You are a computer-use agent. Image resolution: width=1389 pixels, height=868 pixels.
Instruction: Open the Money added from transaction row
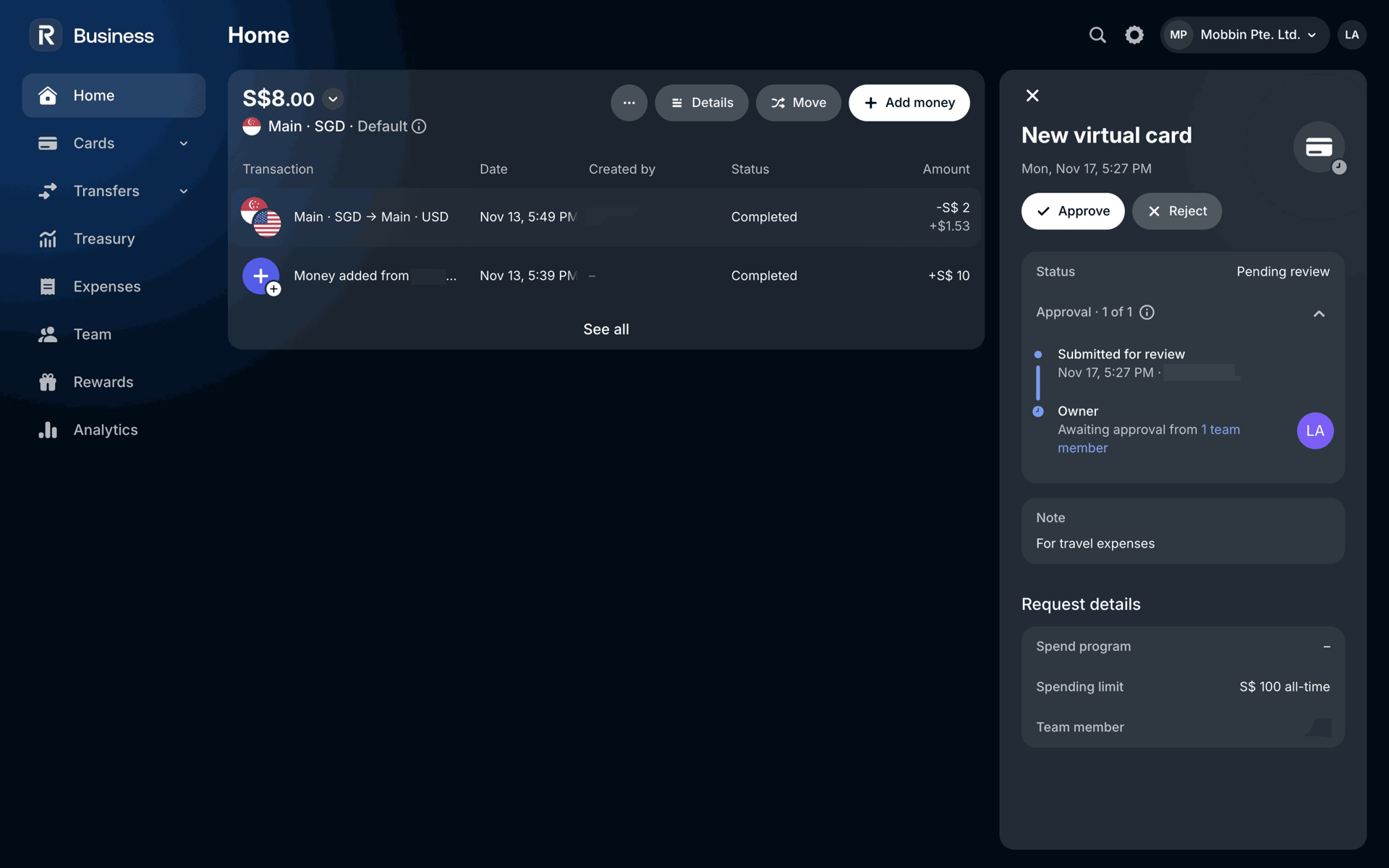pyautogui.click(x=606, y=276)
